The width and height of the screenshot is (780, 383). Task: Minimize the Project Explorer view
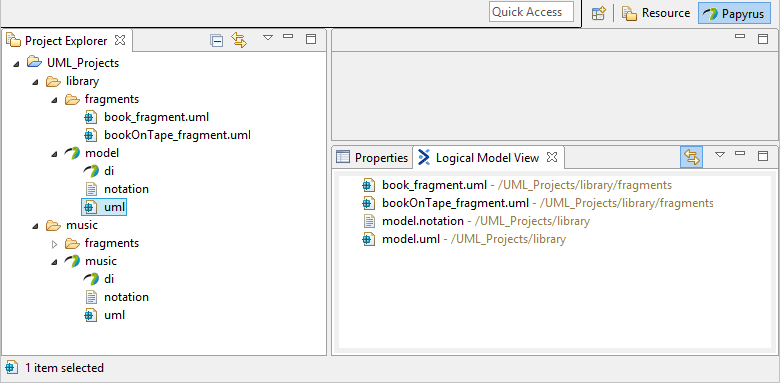[288, 36]
